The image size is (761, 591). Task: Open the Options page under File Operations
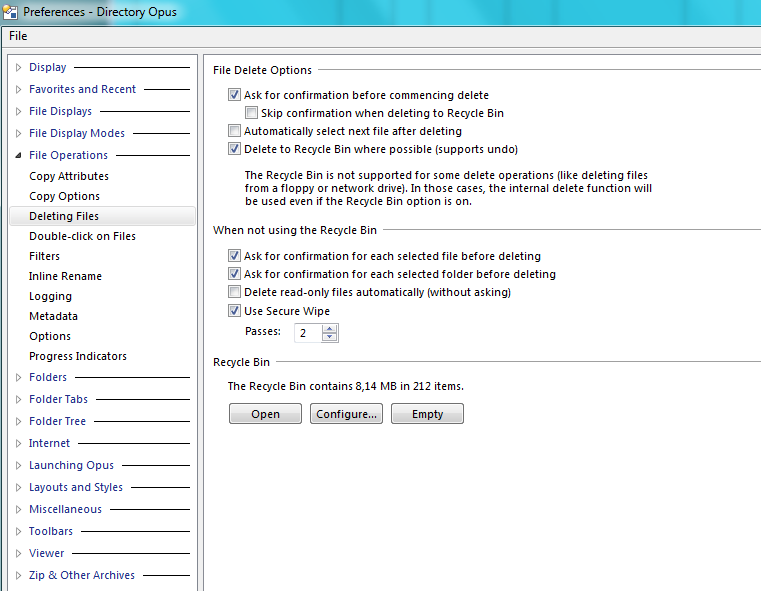(50, 336)
